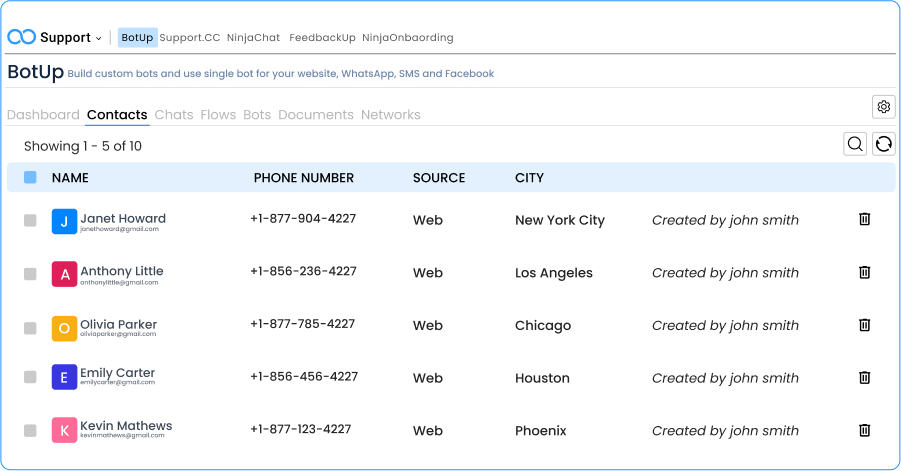Delete Anthony Little using trash icon
This screenshot has width=901, height=471.
click(x=865, y=272)
